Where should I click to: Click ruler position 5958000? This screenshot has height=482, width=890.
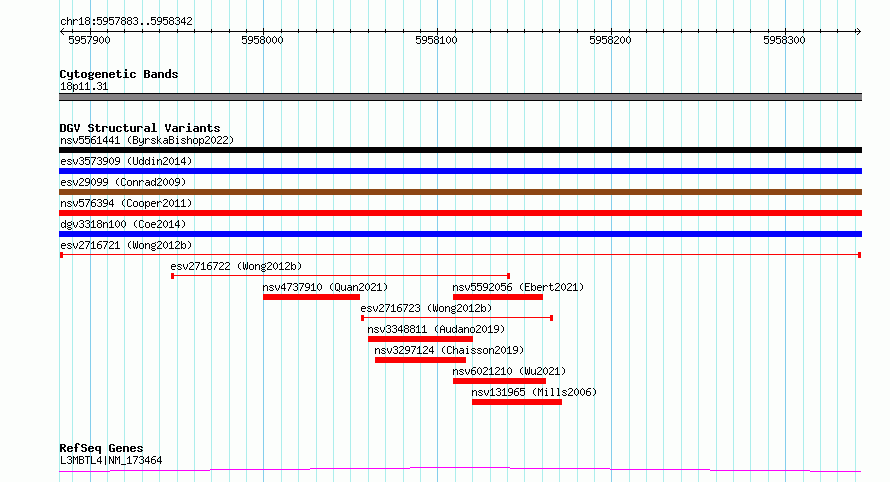tap(262, 40)
